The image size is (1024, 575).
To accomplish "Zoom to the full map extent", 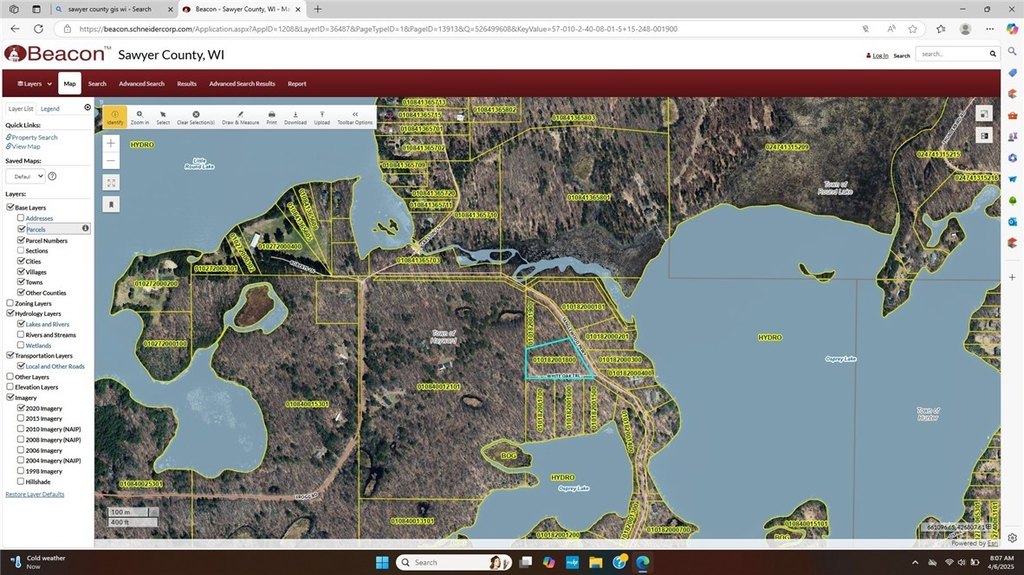I will pyautogui.click(x=111, y=182).
